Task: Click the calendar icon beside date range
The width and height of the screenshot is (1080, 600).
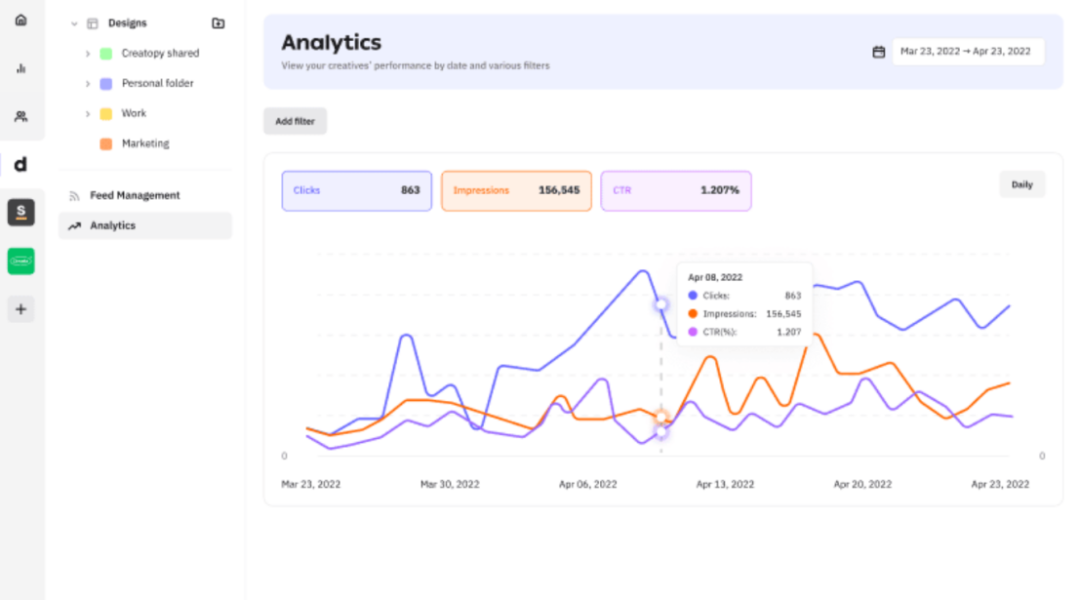Action: (879, 52)
